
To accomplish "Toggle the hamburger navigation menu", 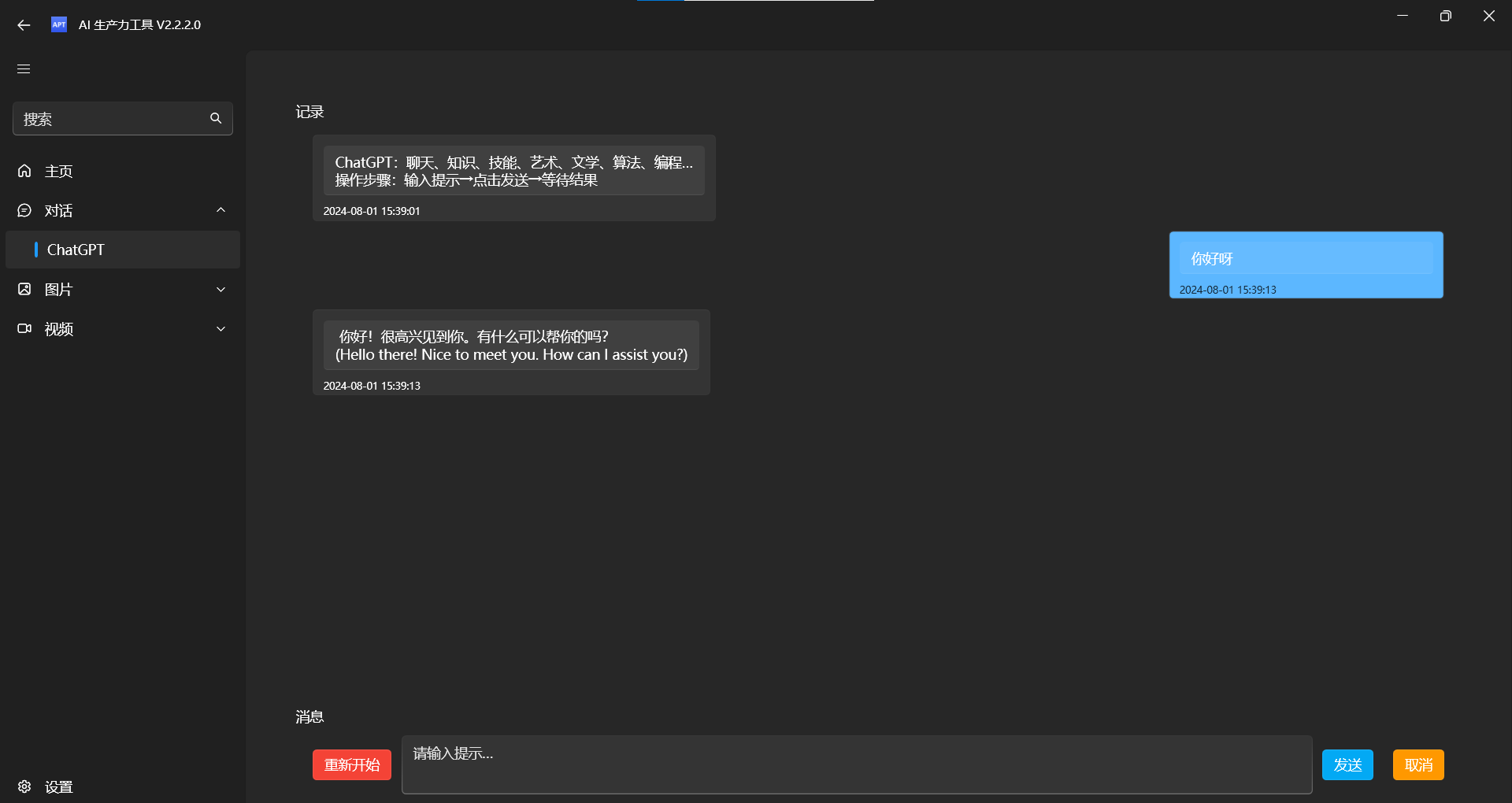I will (24, 69).
